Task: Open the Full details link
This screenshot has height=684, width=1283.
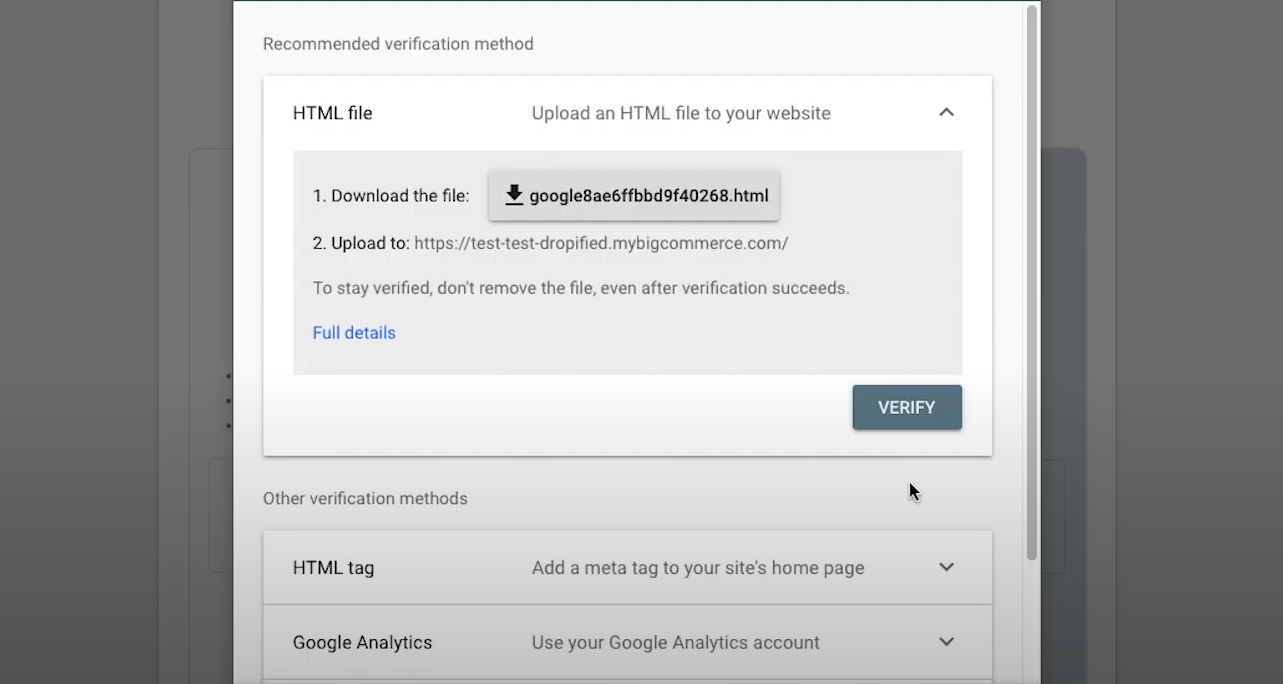Action: (354, 333)
